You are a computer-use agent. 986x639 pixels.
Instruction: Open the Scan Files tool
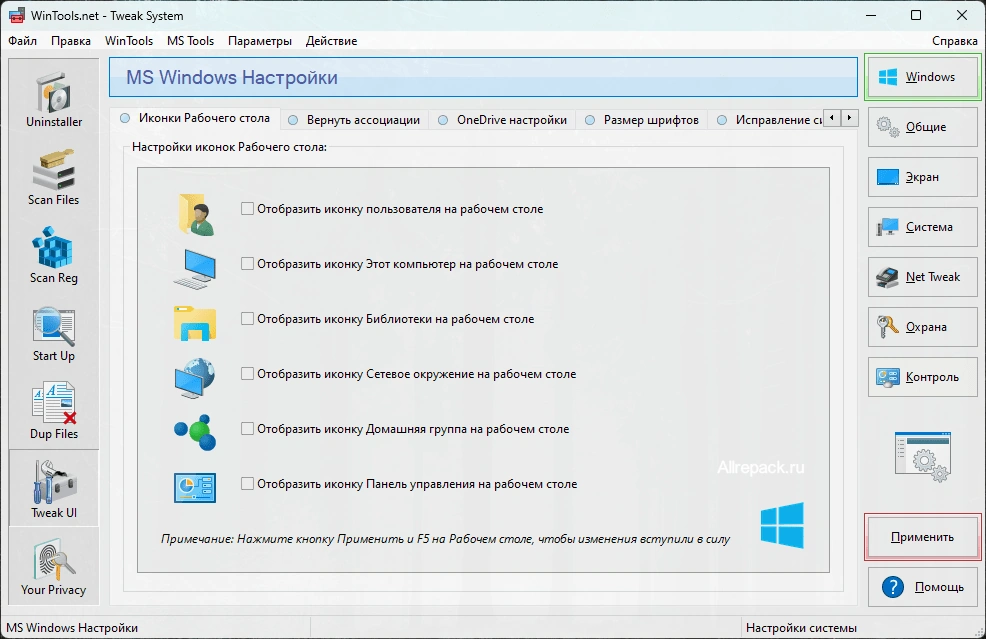click(x=54, y=177)
